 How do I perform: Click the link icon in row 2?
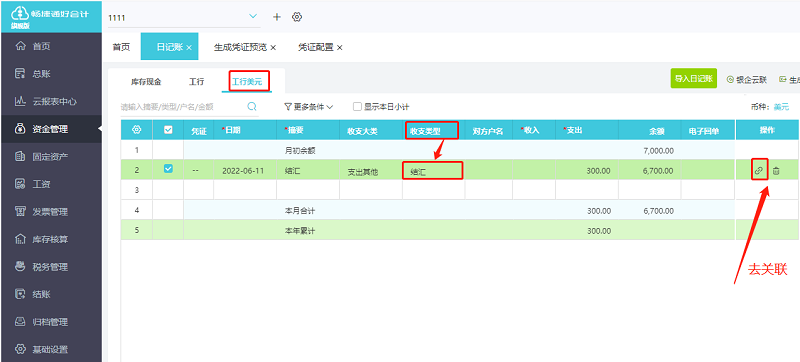coord(759,170)
